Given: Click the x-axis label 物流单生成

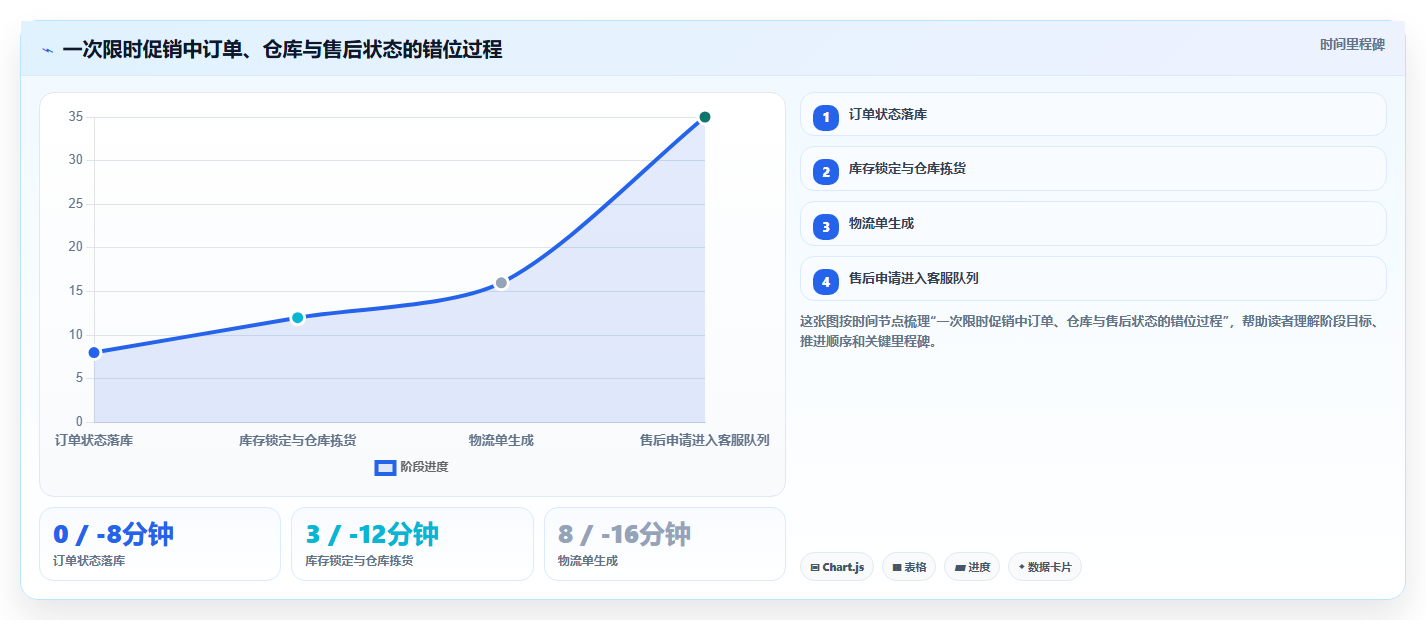Looking at the screenshot, I should click(x=501, y=440).
